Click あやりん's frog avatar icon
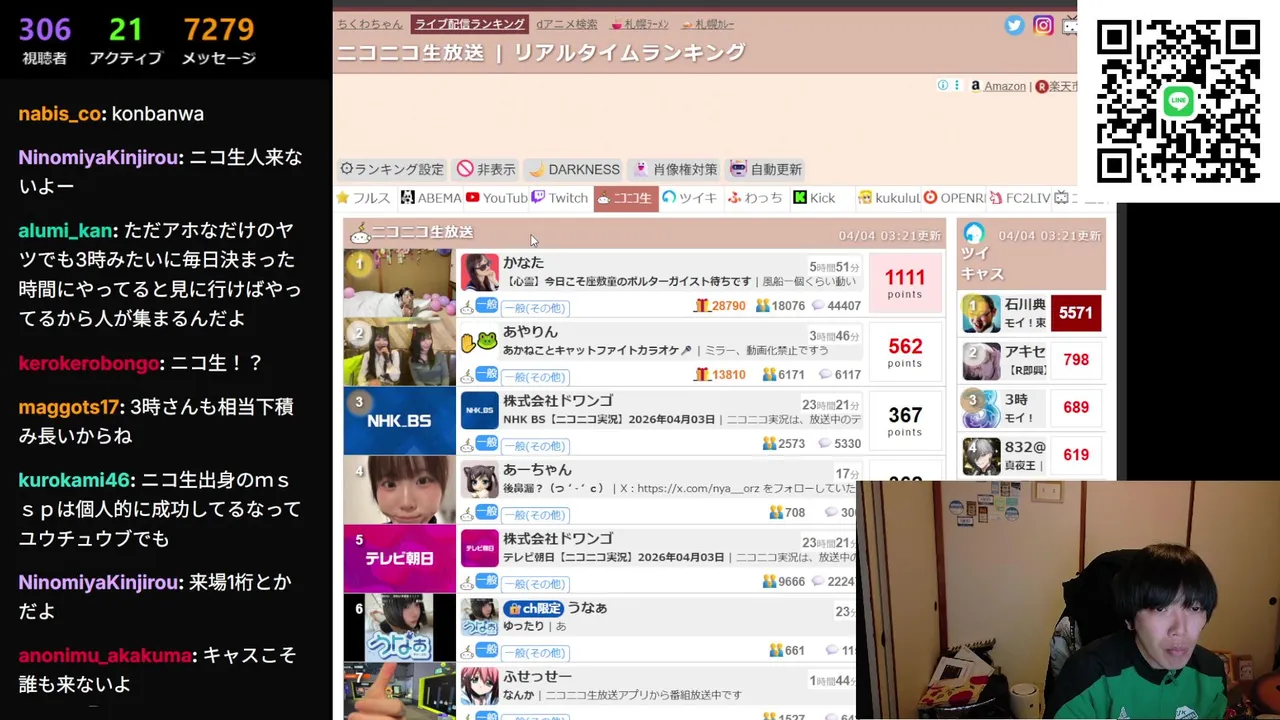This screenshot has height=720, width=1280. 479,342
